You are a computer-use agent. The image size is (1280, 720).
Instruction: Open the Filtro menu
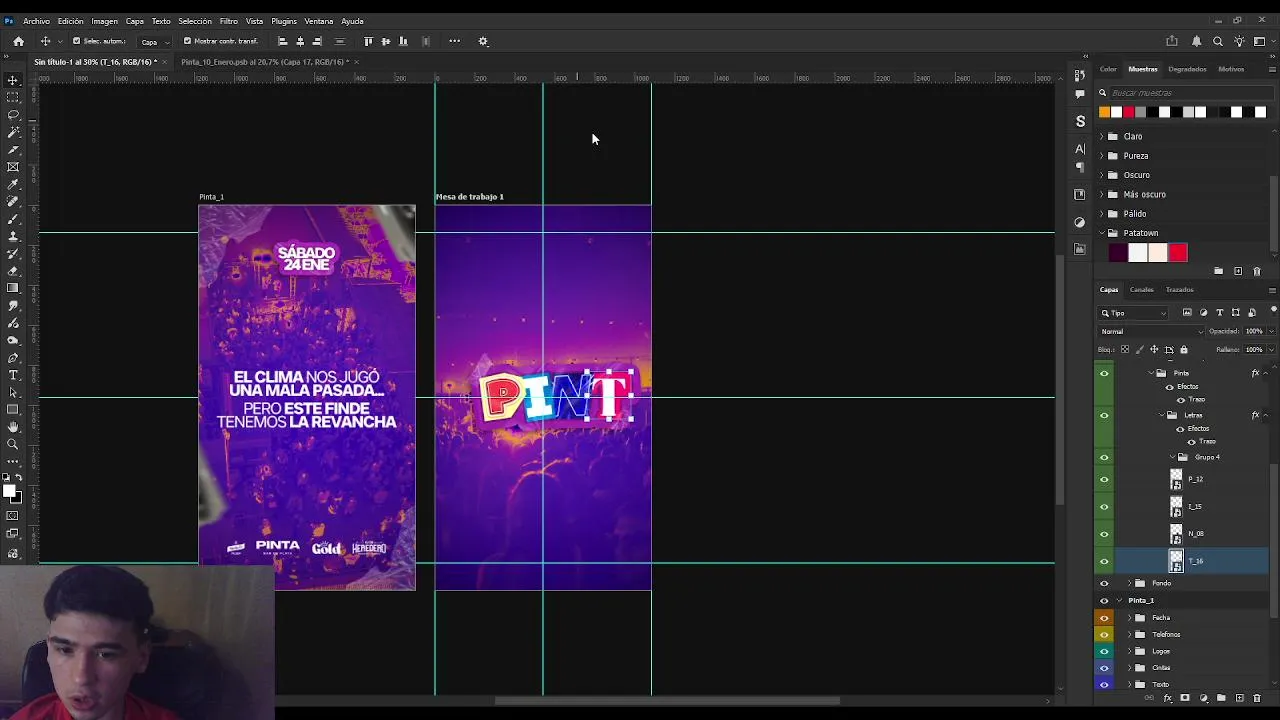(x=229, y=21)
